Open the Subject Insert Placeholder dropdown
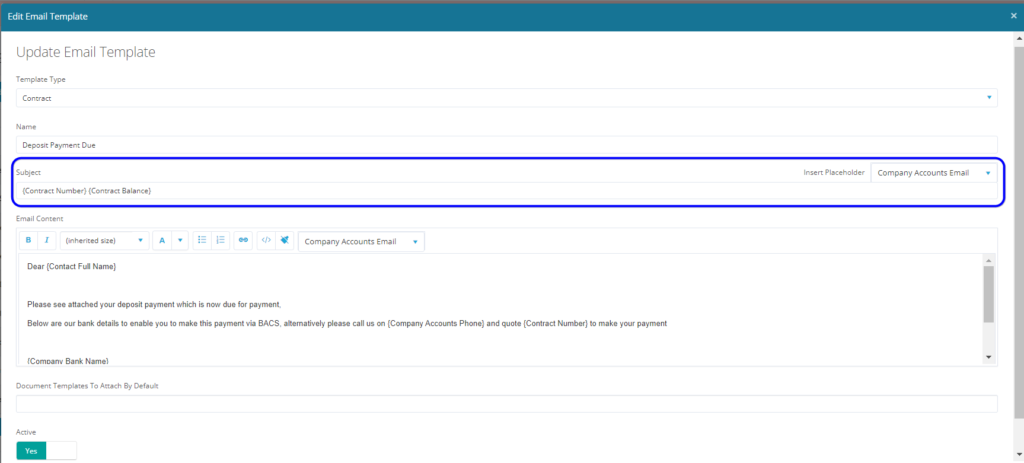Viewport: 1024px width, 463px height. click(x=935, y=173)
